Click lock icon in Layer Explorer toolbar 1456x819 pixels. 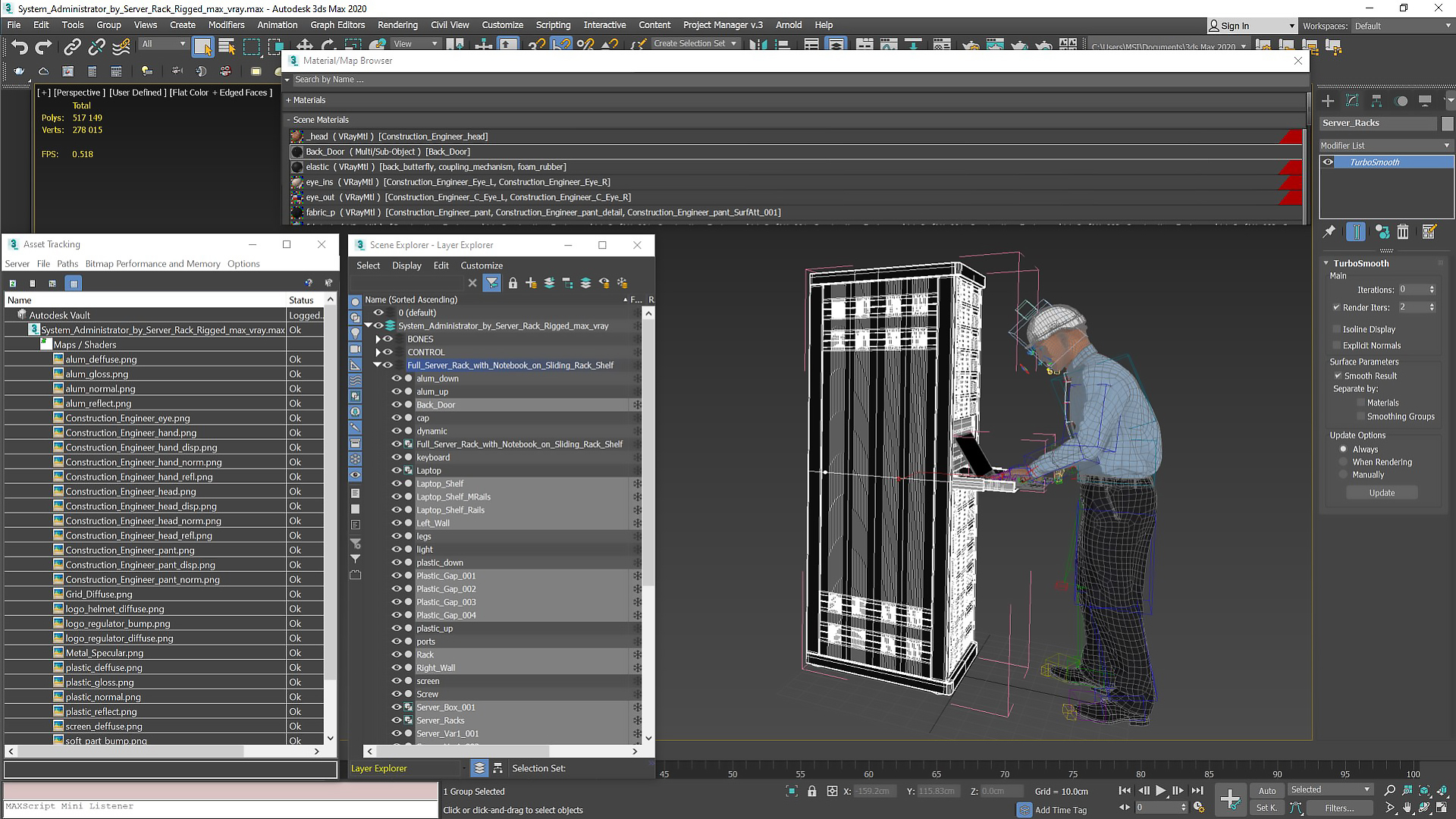click(x=513, y=283)
